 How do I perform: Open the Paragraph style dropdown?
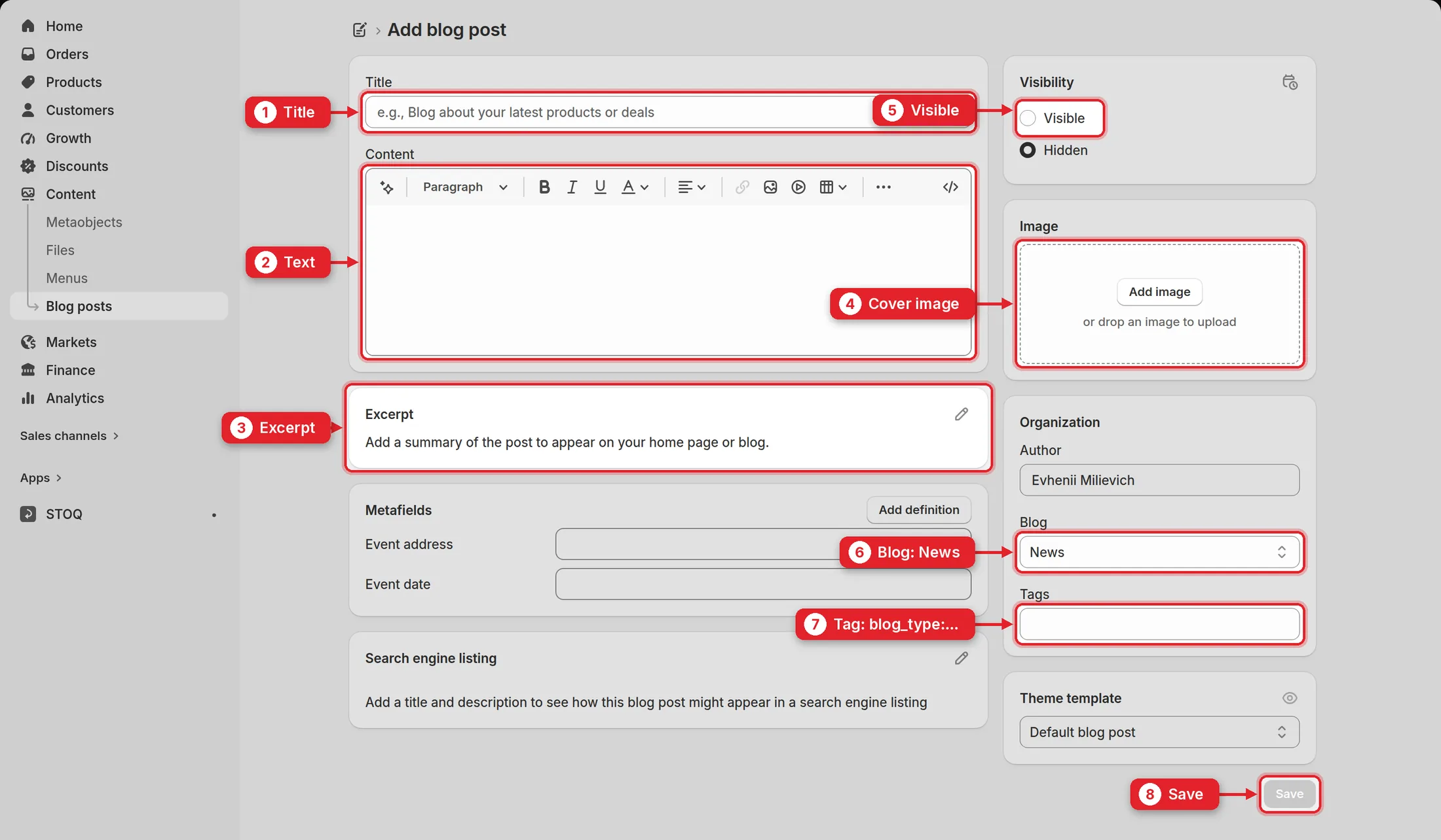pyautogui.click(x=465, y=187)
